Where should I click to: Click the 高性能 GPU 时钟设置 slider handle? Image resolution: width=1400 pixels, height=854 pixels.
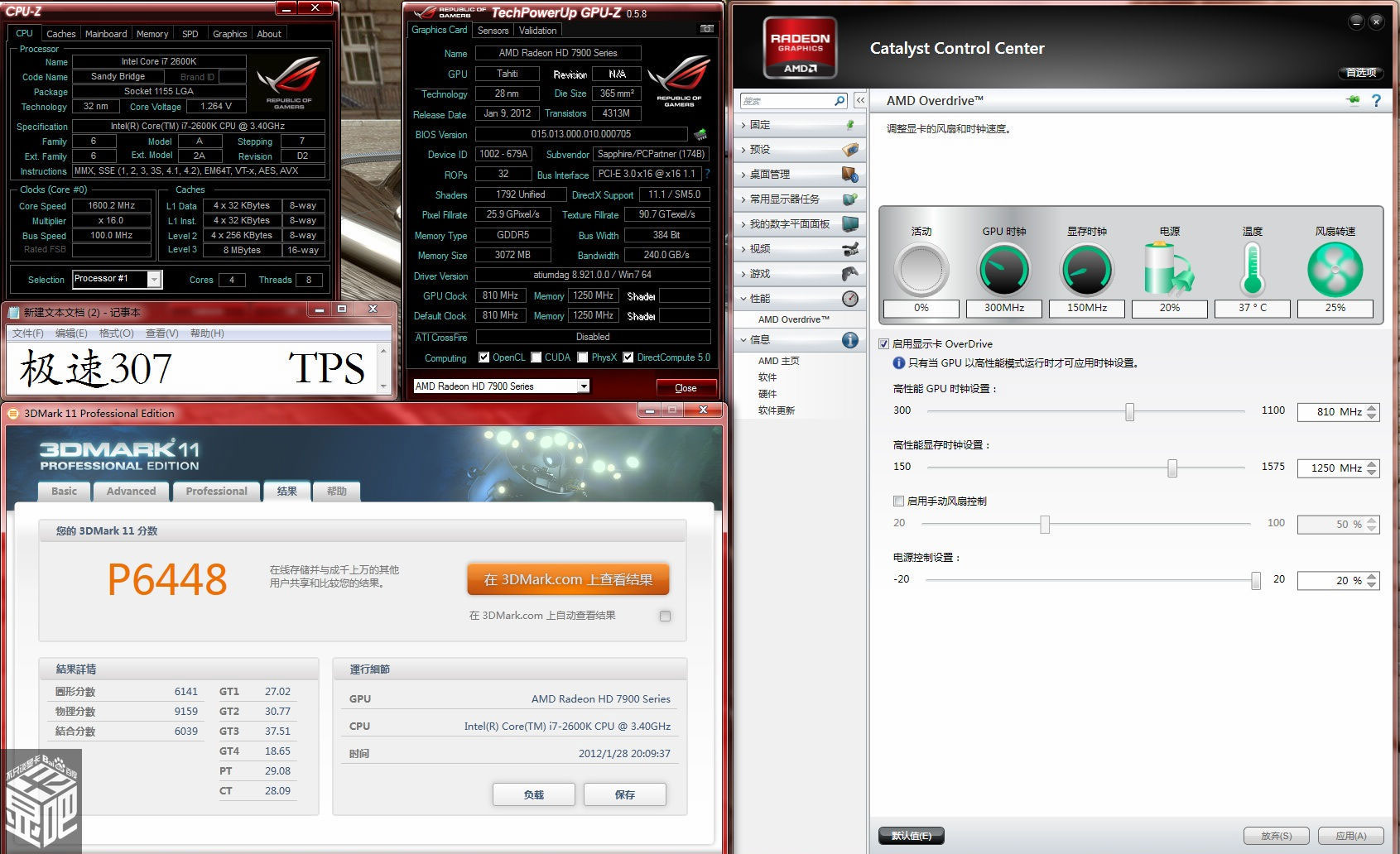[x=1129, y=411]
